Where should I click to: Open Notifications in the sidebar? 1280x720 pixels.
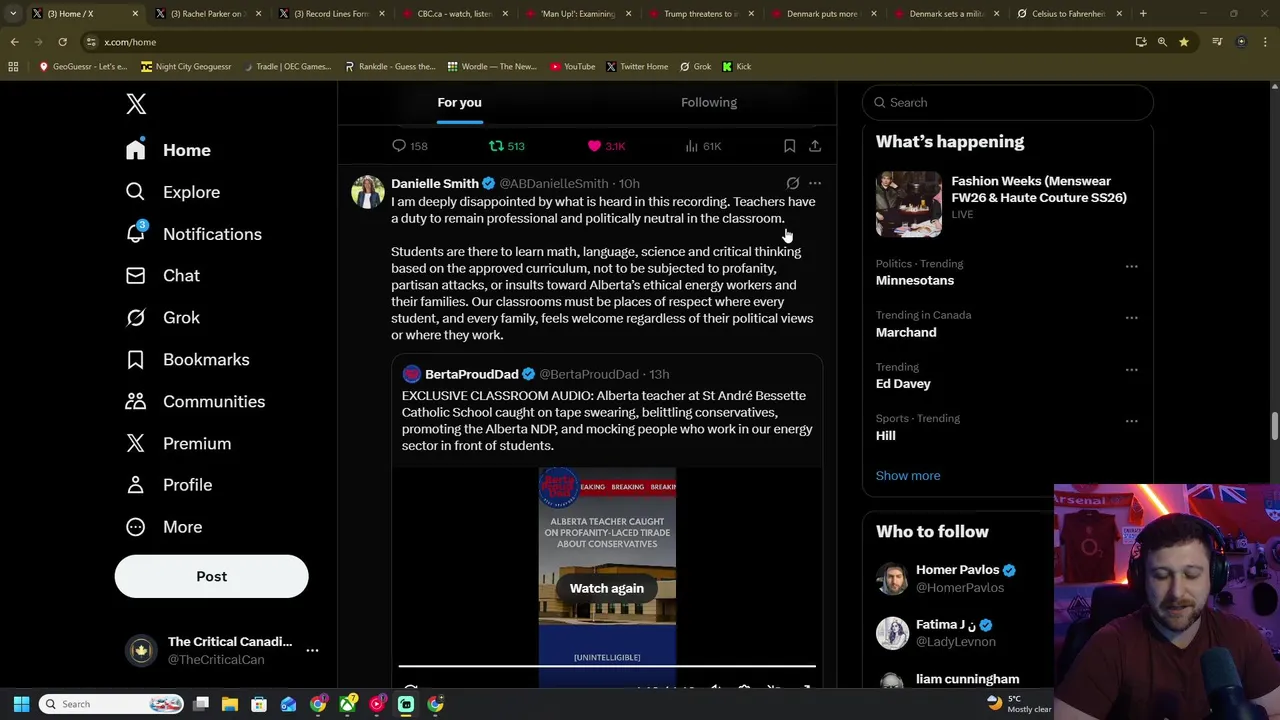coord(193,234)
